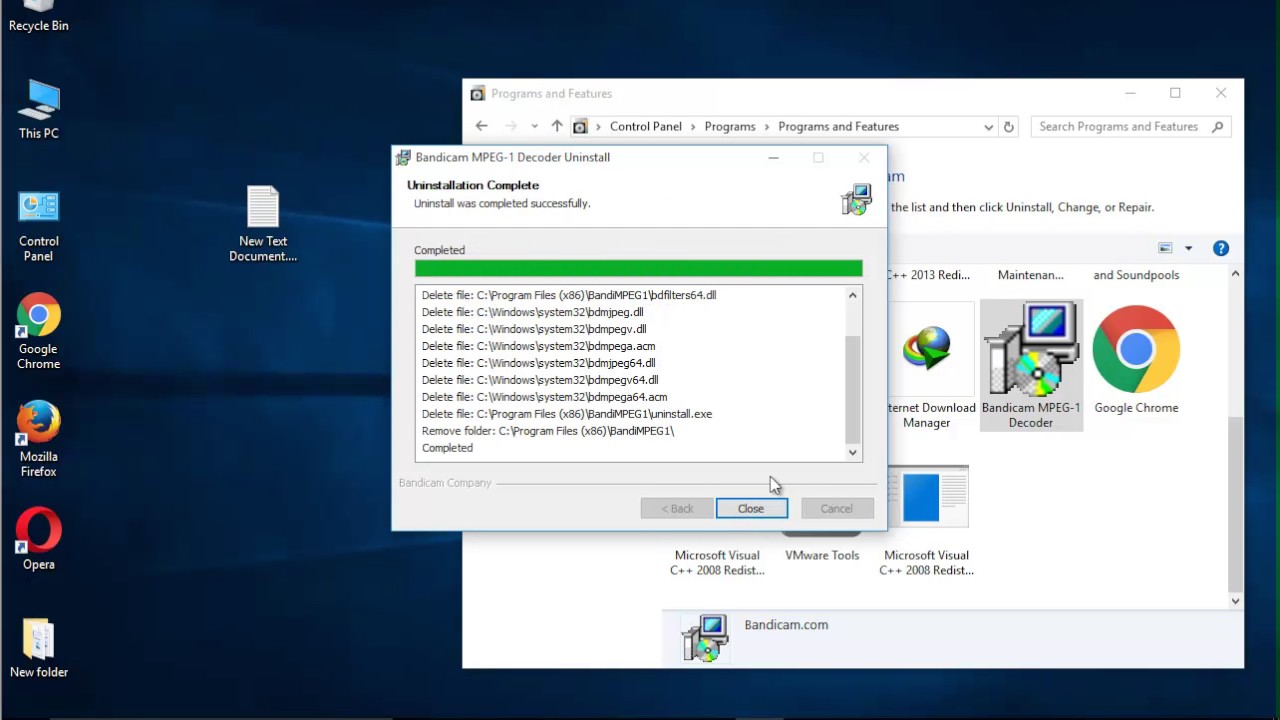The width and height of the screenshot is (1280, 720).
Task: Click the log list scroll down arrow
Action: point(853,453)
